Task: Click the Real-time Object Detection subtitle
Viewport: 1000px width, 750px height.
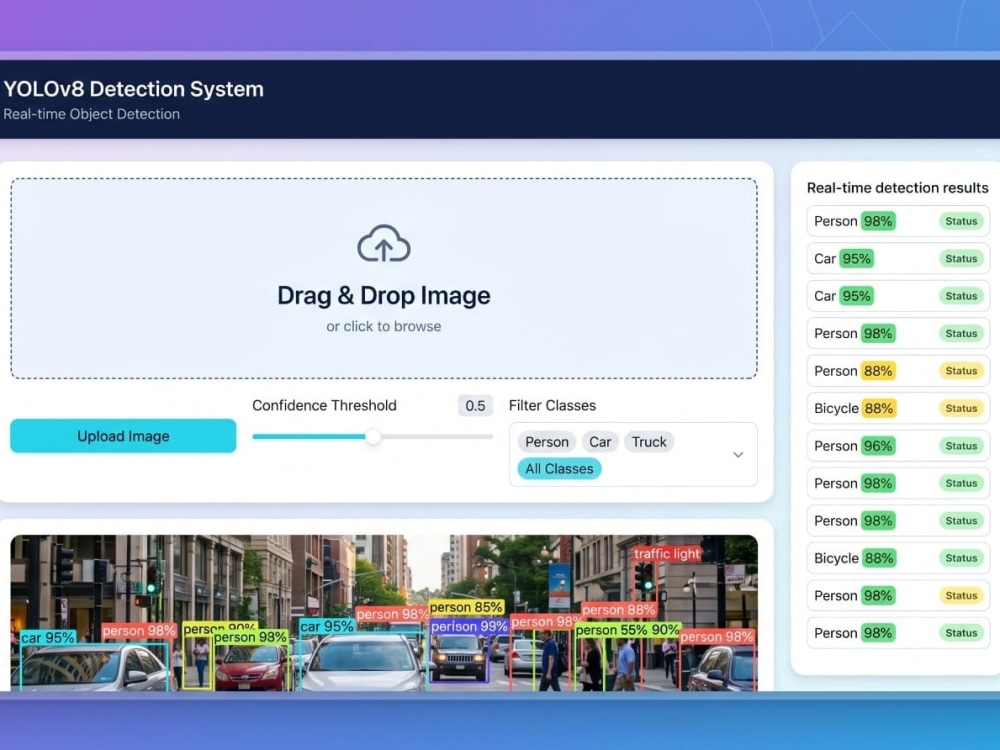Action: (92, 114)
